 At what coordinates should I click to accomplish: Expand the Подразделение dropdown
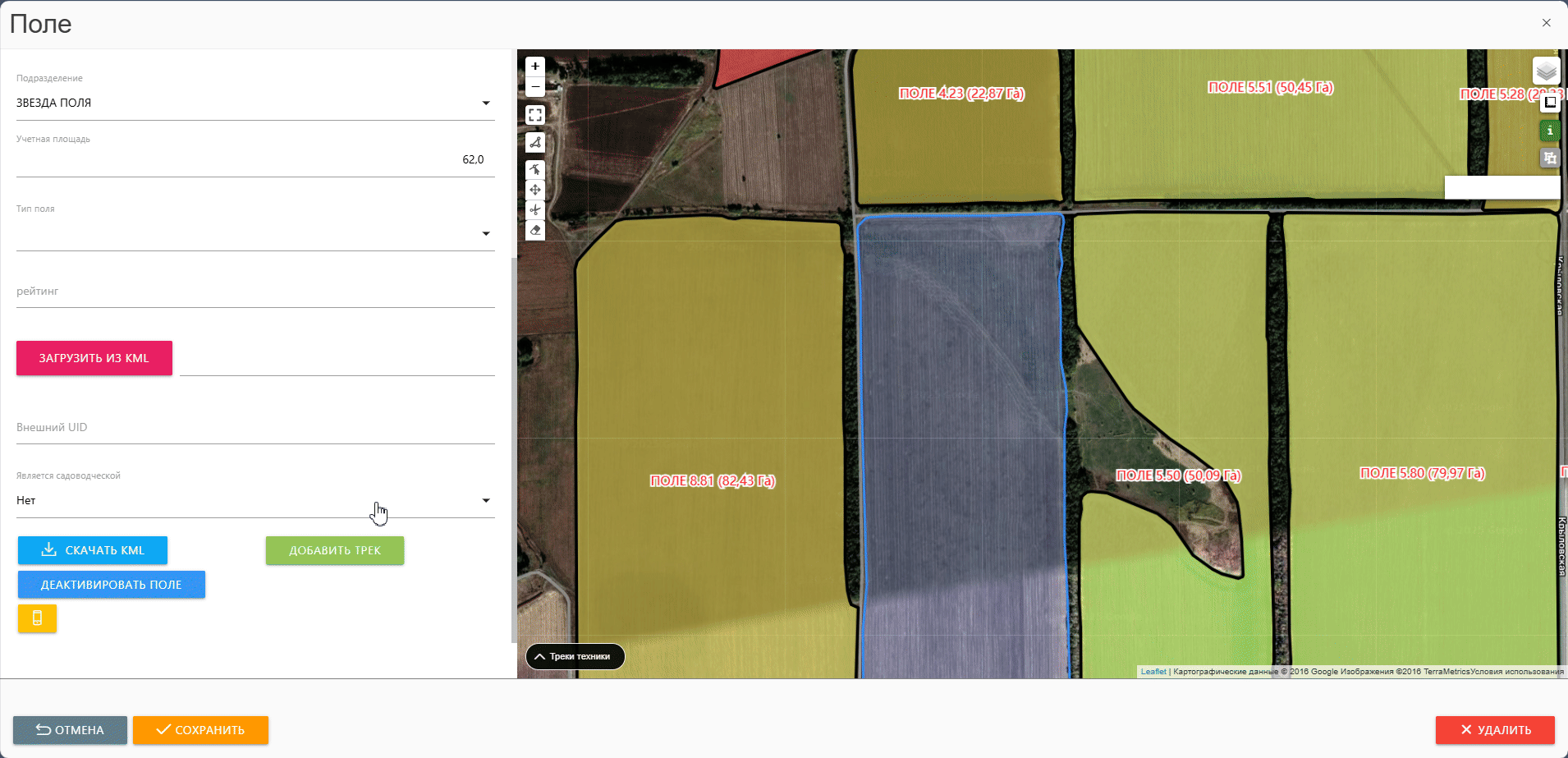point(486,103)
